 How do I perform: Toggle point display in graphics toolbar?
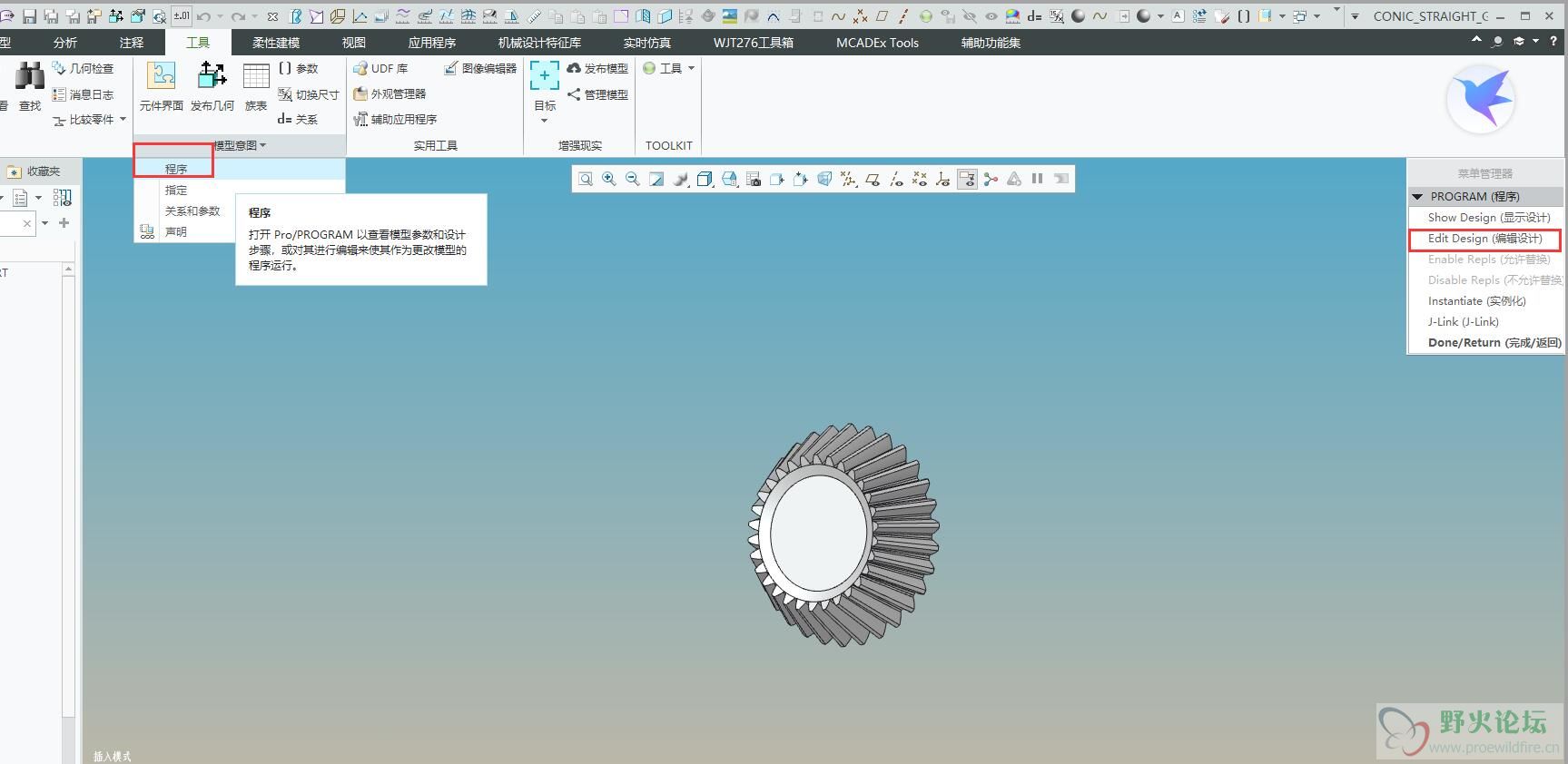coord(920,179)
